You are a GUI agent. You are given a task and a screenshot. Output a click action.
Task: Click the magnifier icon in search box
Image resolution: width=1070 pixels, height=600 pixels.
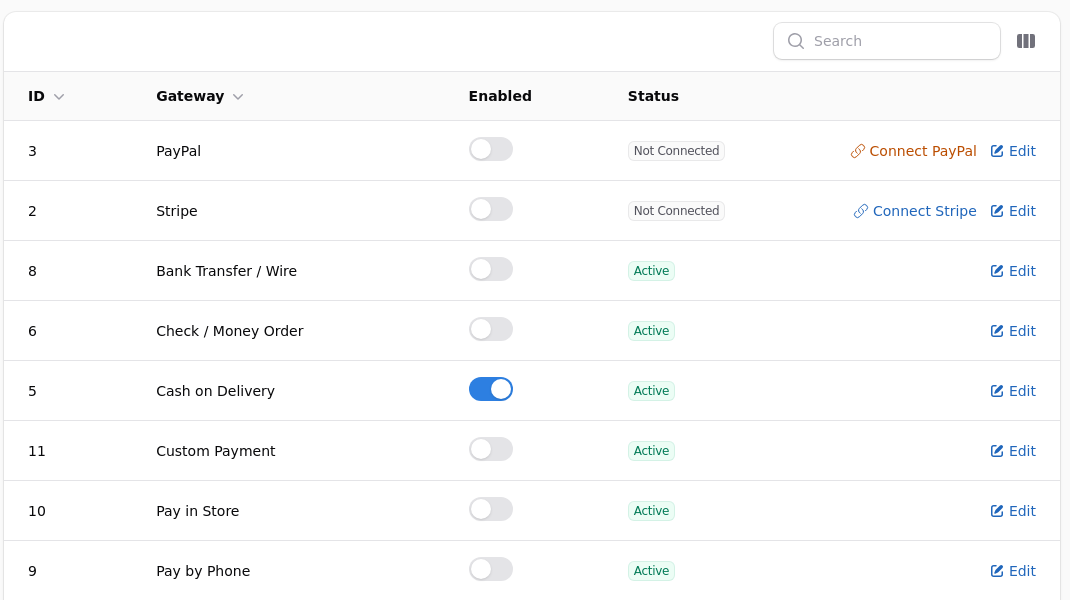pyautogui.click(x=796, y=41)
